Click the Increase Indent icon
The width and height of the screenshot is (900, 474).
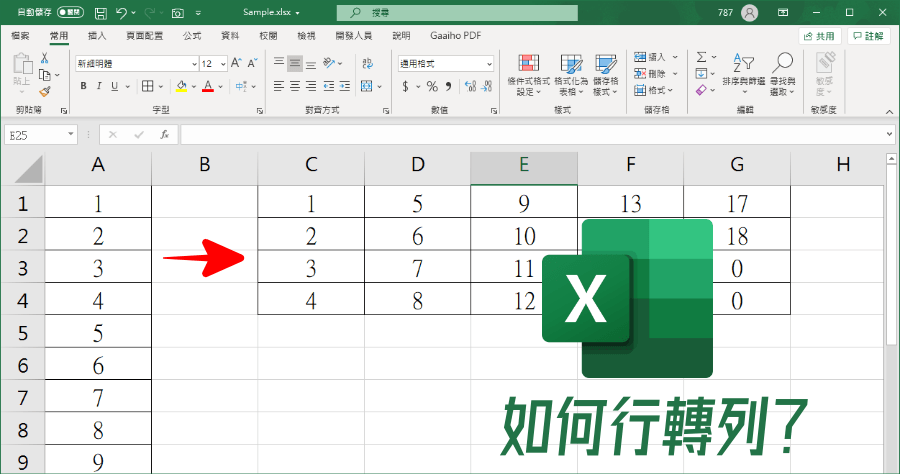[x=344, y=86]
